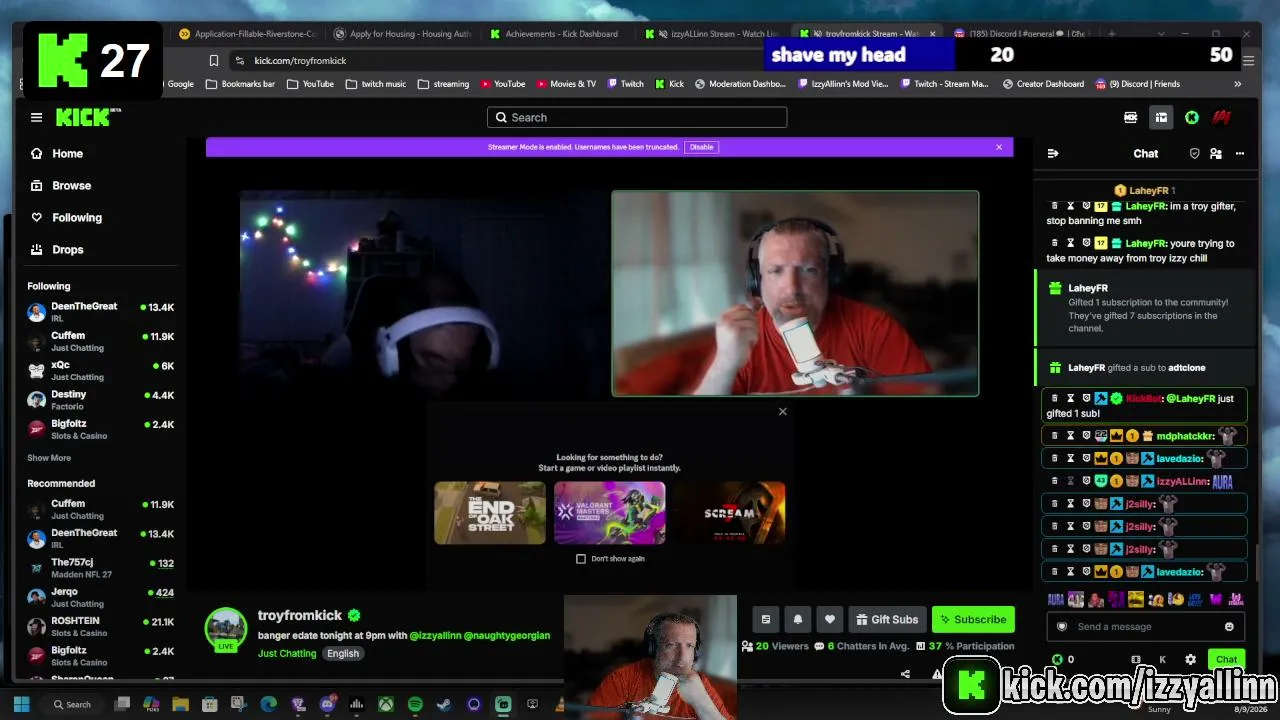Send the message with the Chat button

1227,660
